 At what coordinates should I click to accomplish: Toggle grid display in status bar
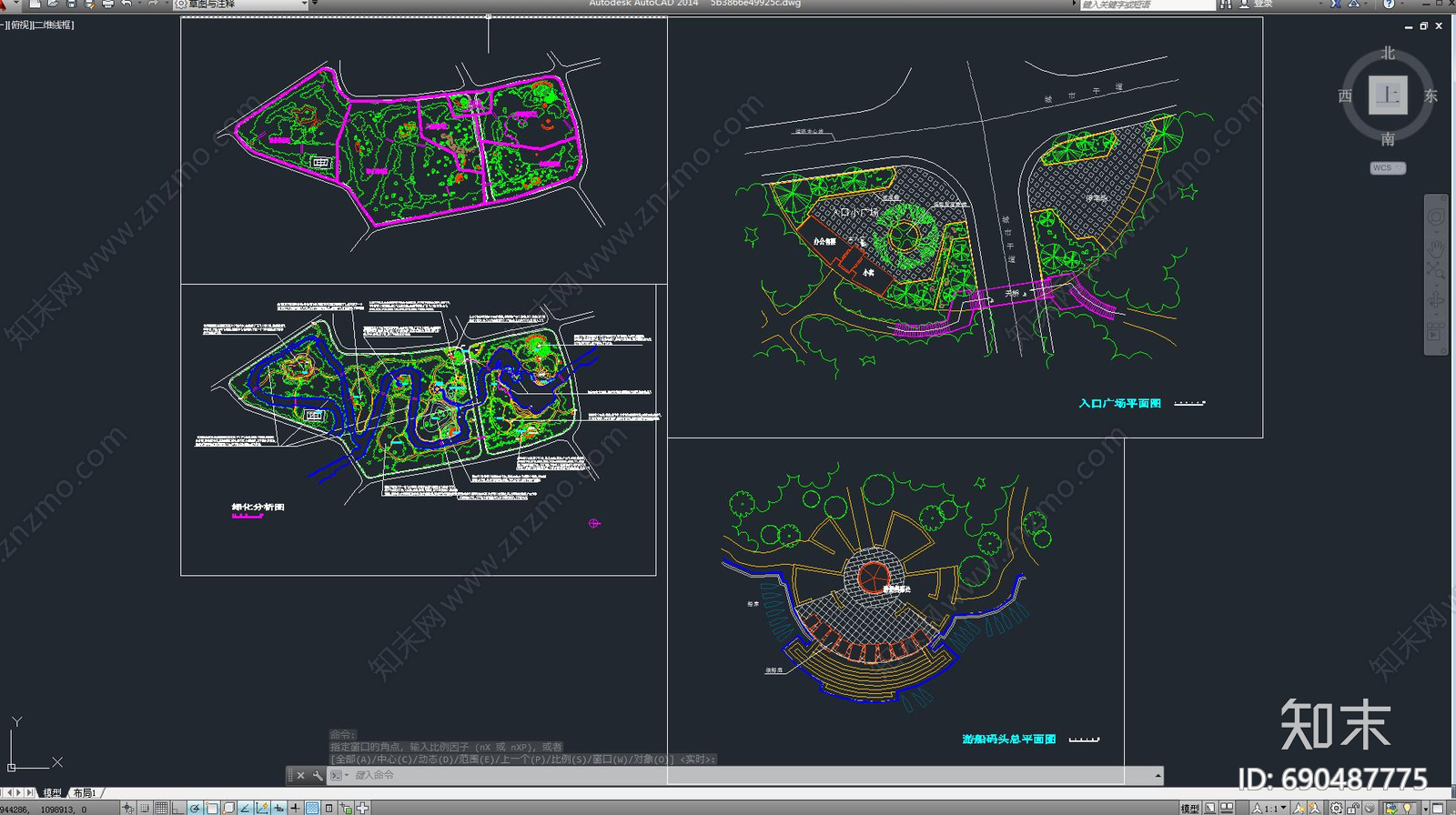(x=161, y=808)
